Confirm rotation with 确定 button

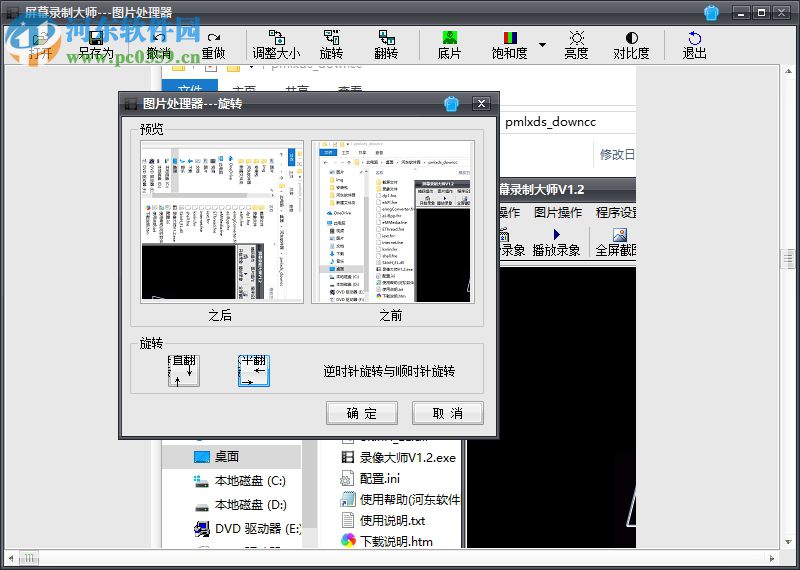362,413
